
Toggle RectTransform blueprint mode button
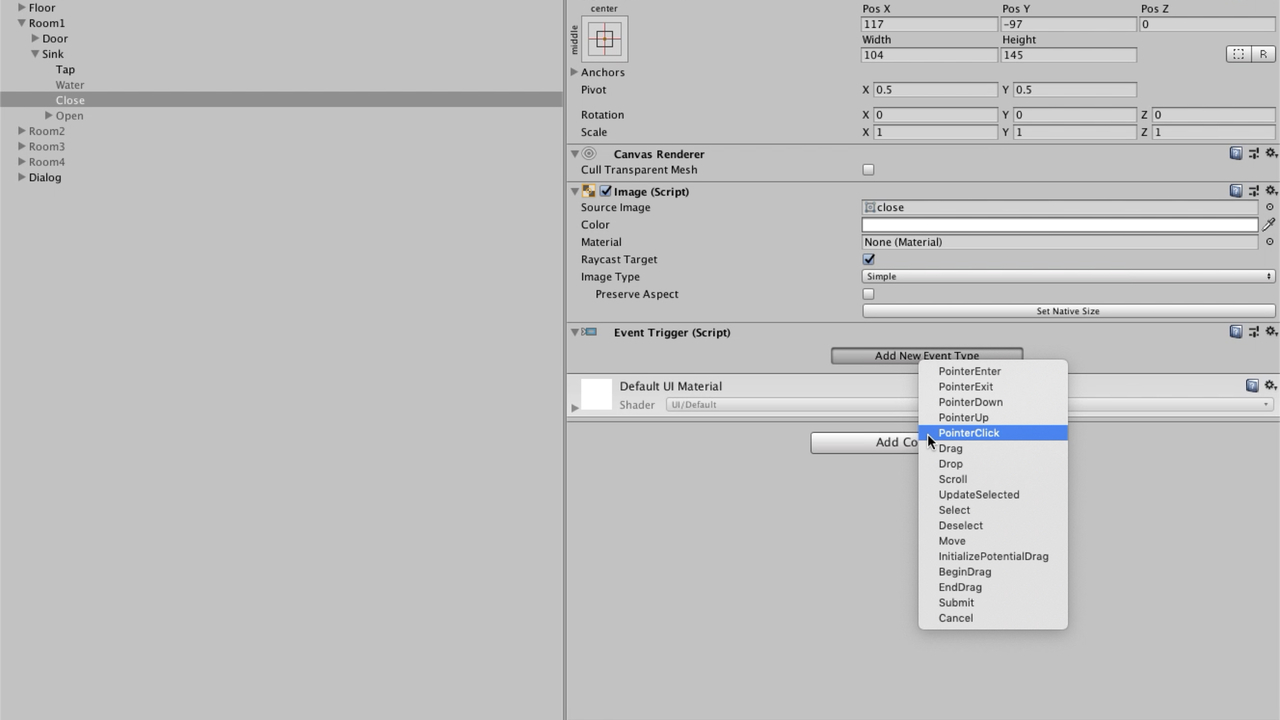tap(1238, 55)
